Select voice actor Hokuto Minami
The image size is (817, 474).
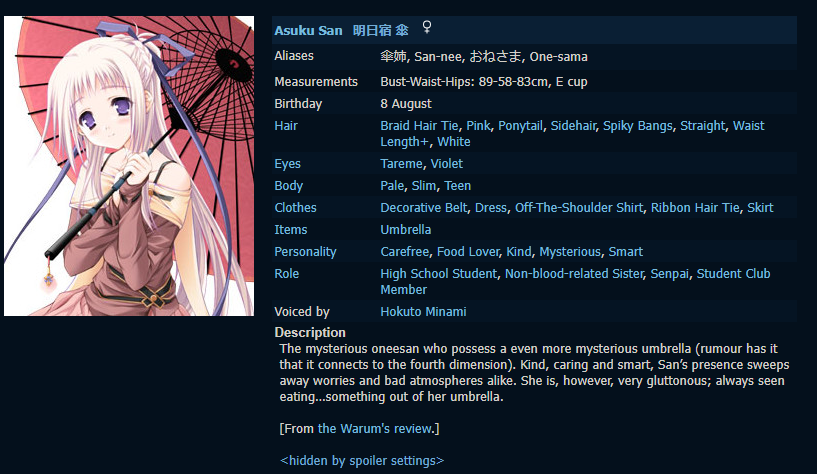point(423,311)
